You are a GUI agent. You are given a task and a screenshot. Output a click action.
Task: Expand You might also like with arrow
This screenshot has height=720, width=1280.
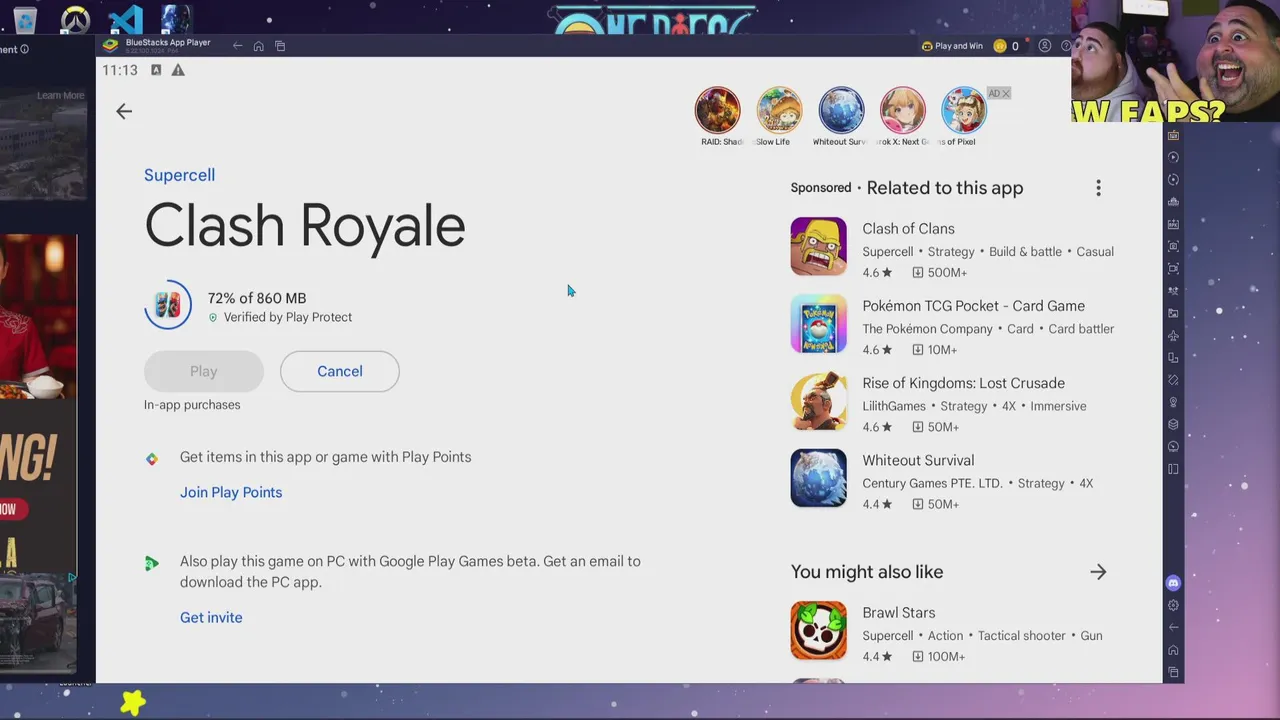point(1098,572)
